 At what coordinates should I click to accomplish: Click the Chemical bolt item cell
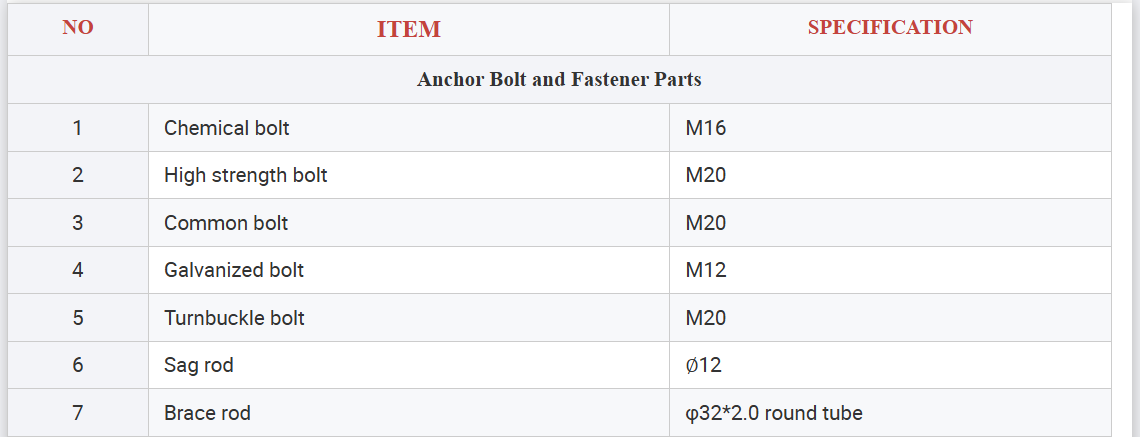pos(227,128)
